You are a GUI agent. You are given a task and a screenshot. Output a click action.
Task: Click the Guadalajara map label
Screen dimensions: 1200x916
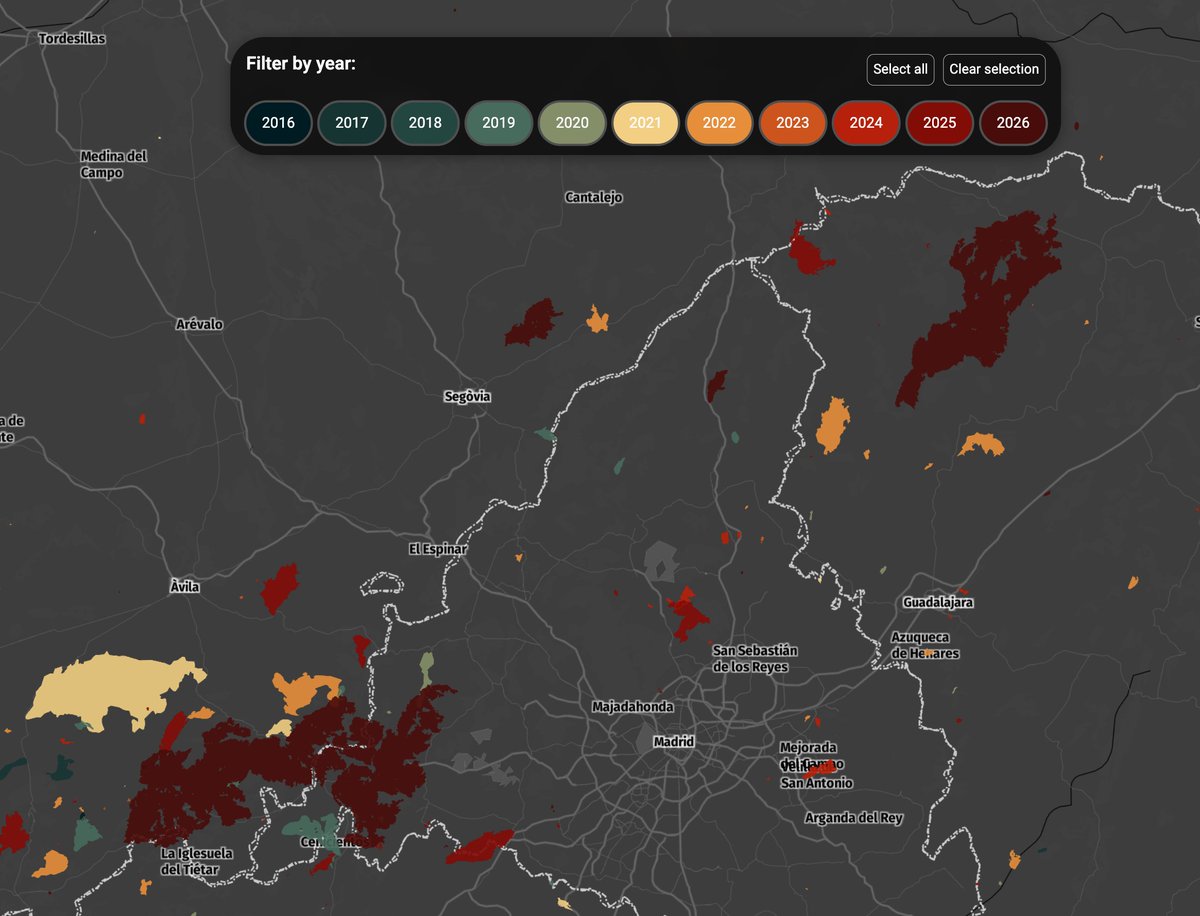[x=938, y=603]
